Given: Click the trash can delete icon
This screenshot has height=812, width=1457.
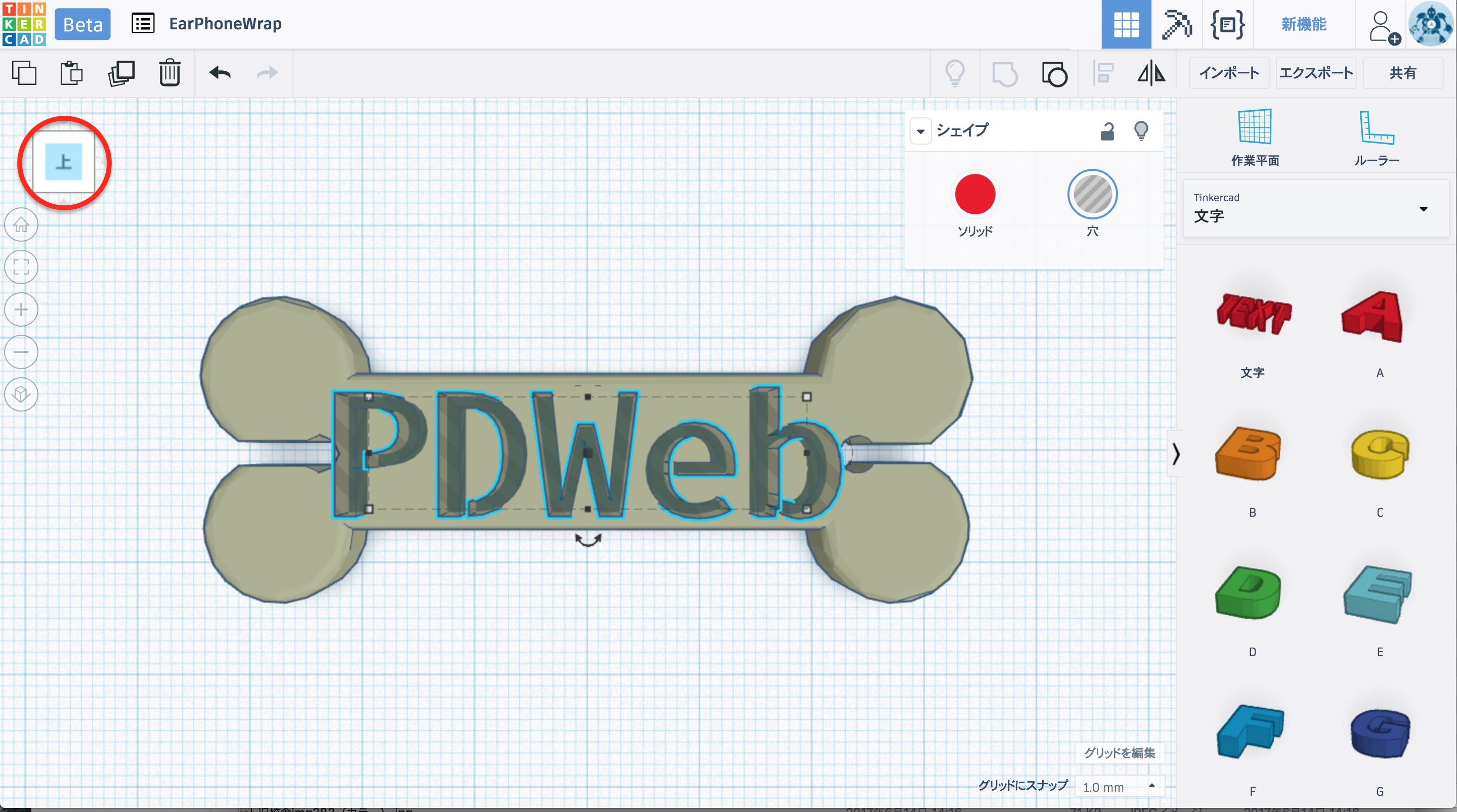Looking at the screenshot, I should click(x=169, y=73).
